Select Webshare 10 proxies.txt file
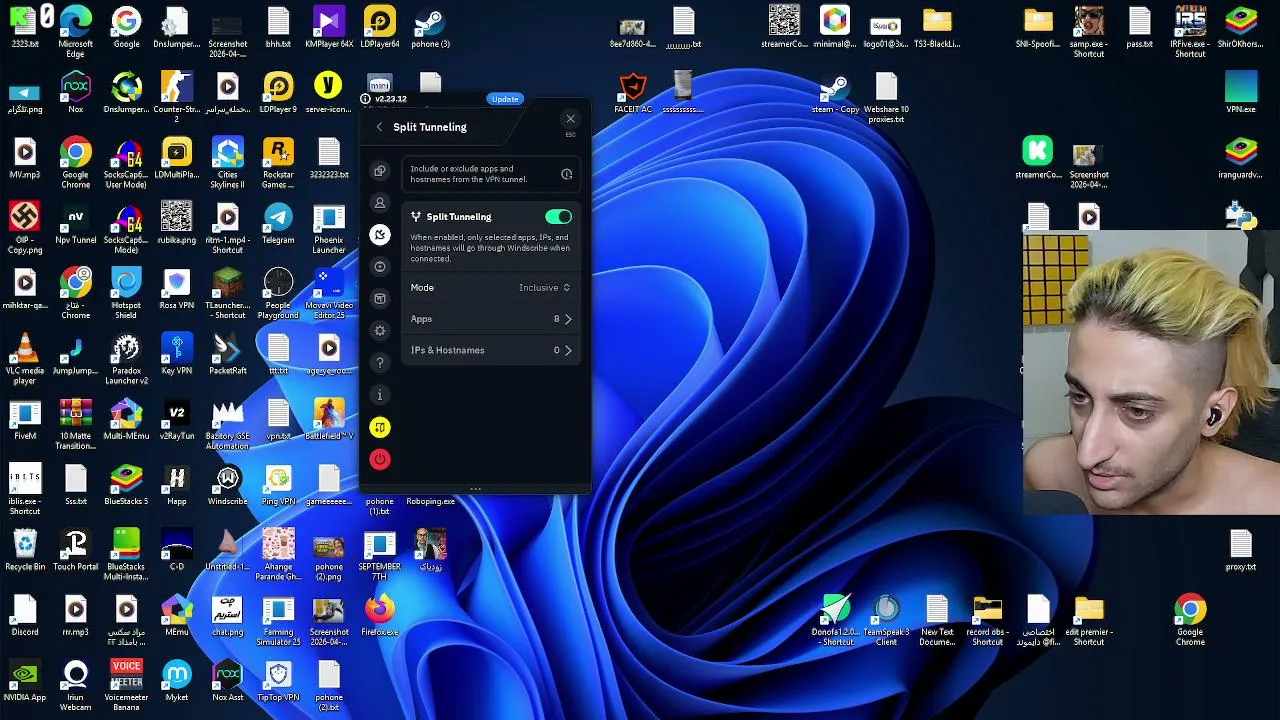The image size is (1280, 720). [x=886, y=97]
